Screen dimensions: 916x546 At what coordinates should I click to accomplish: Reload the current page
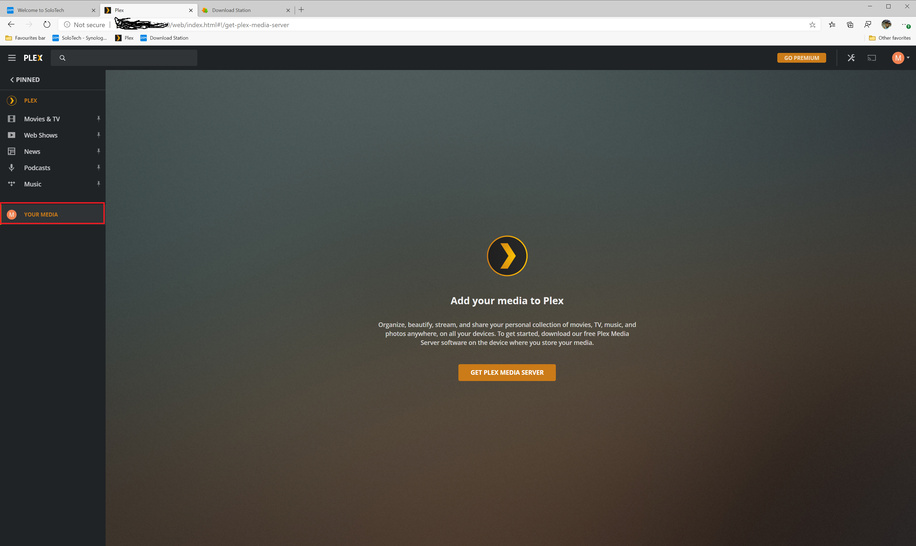coord(47,25)
